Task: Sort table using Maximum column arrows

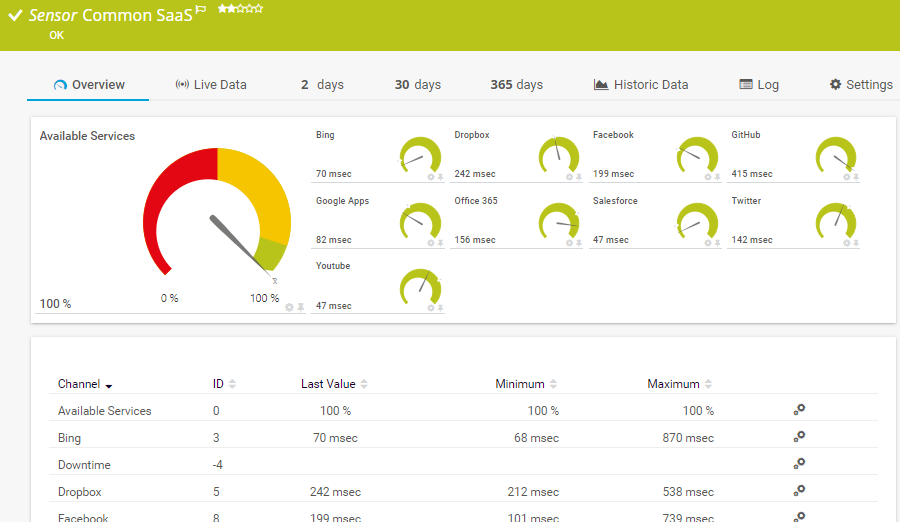Action: [x=708, y=384]
